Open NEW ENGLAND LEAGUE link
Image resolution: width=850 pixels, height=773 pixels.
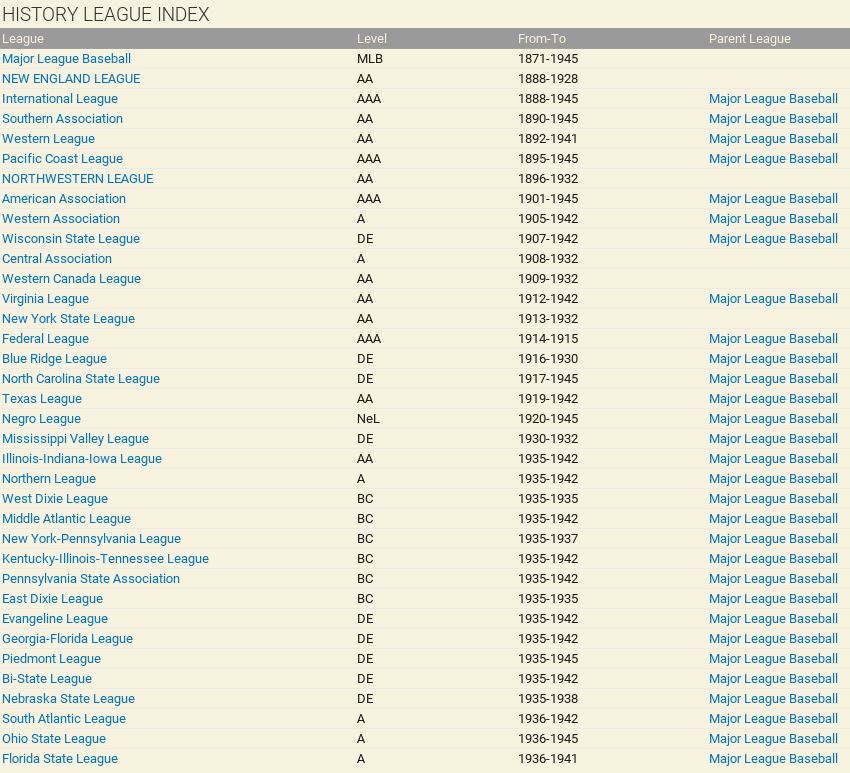pyautogui.click(x=71, y=79)
